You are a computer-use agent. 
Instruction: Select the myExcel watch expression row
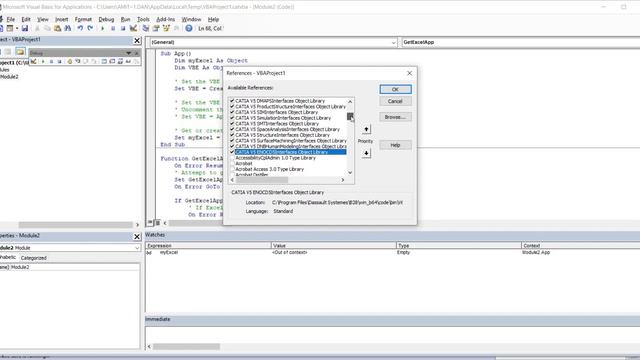pyautogui.click(x=392, y=253)
